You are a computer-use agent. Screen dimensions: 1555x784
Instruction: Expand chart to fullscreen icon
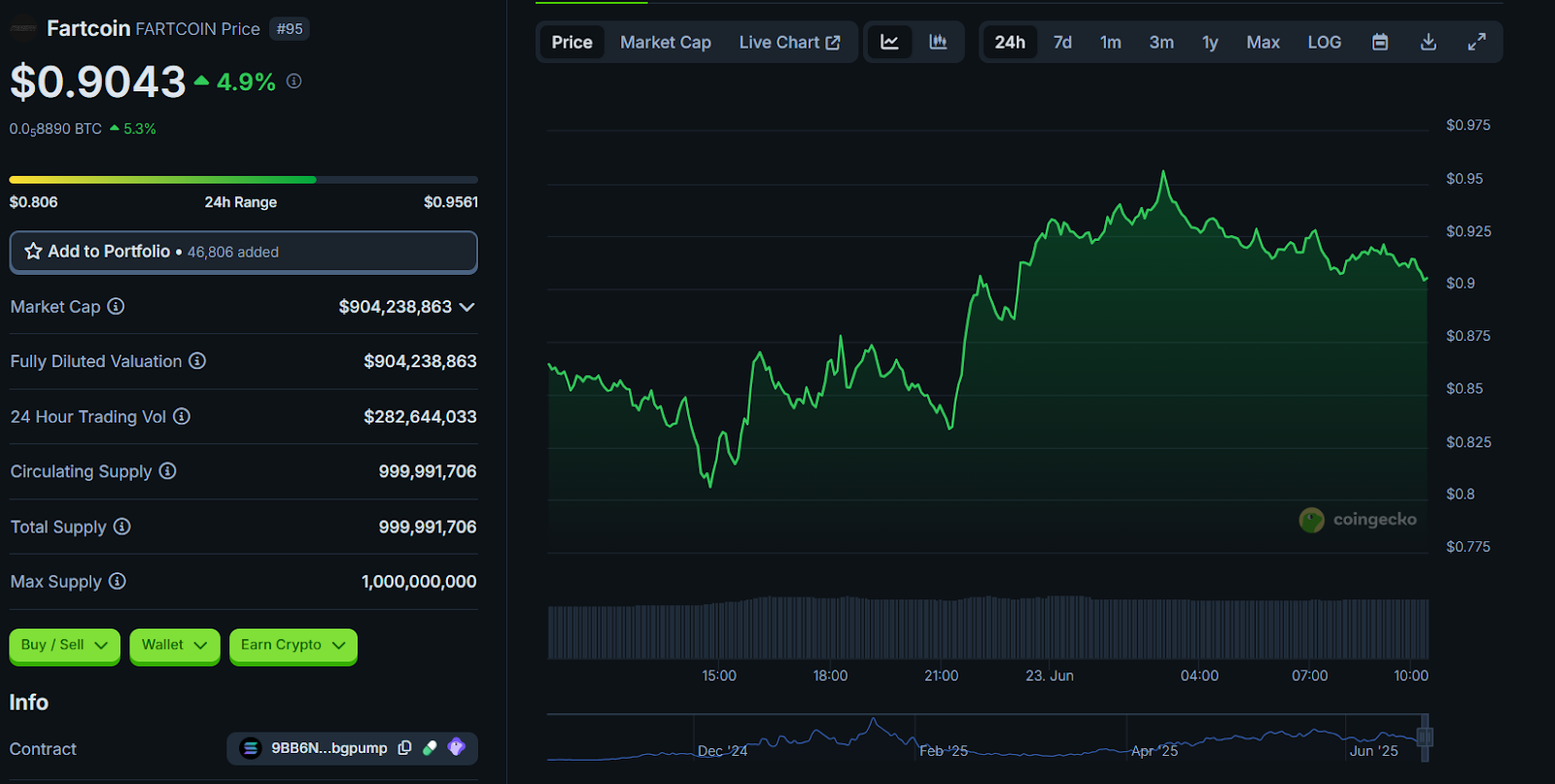tap(1476, 42)
